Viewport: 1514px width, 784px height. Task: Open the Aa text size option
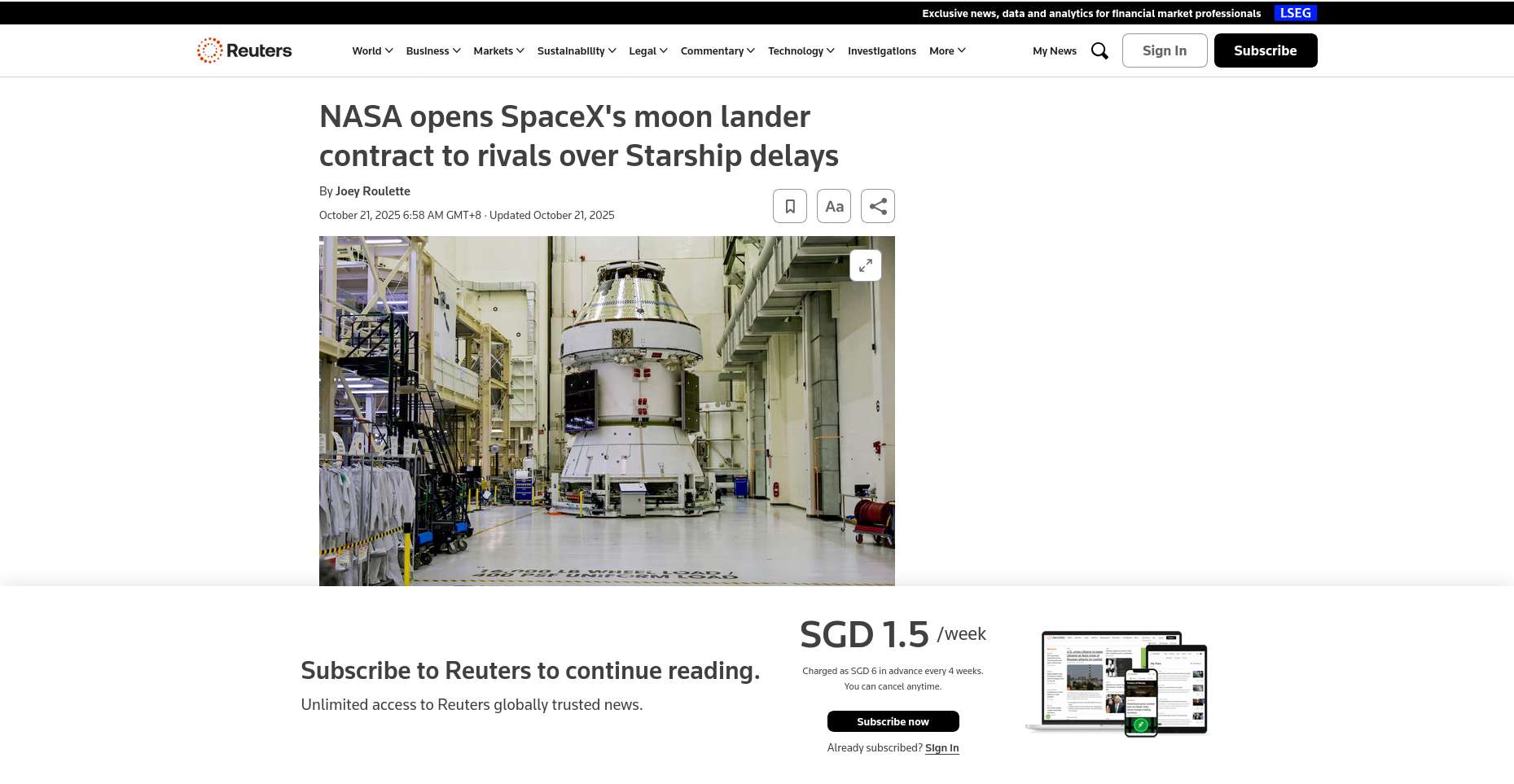click(834, 206)
